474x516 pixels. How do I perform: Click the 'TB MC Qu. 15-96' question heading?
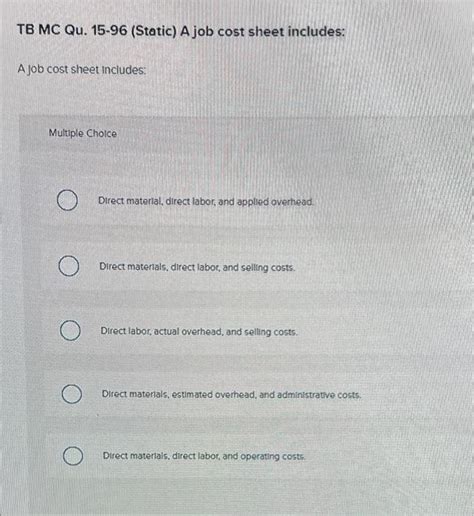(x=72, y=30)
